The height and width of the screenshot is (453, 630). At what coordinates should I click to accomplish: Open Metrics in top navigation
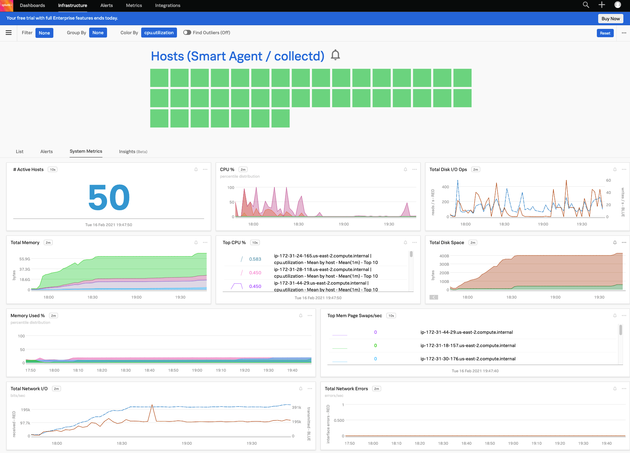(x=134, y=5)
